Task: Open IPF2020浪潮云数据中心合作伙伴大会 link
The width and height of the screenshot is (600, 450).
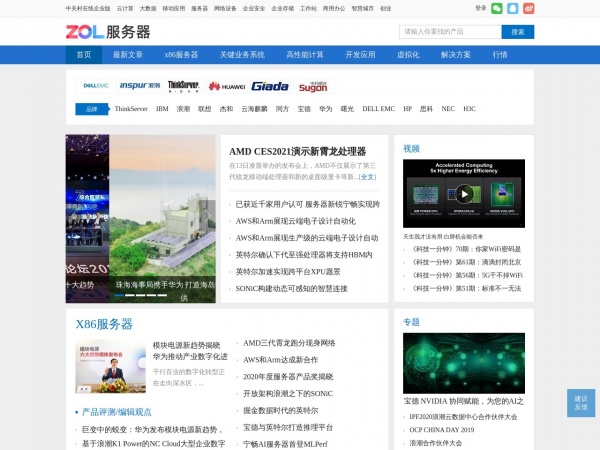Action: click(463, 417)
